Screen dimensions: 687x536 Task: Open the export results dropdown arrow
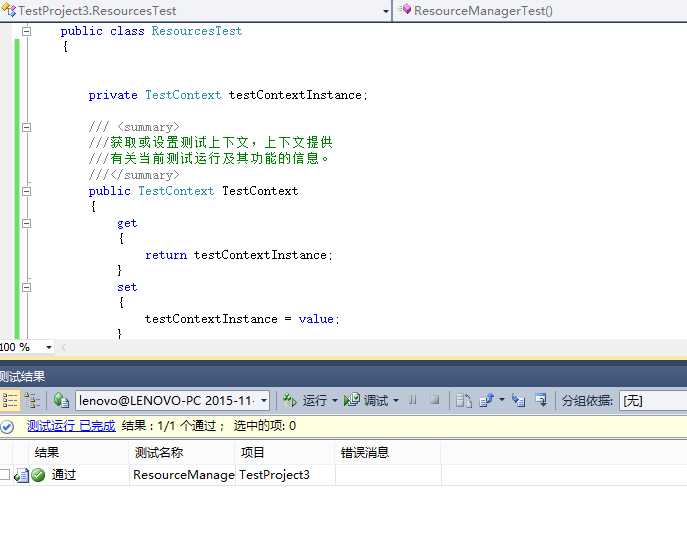(x=502, y=400)
